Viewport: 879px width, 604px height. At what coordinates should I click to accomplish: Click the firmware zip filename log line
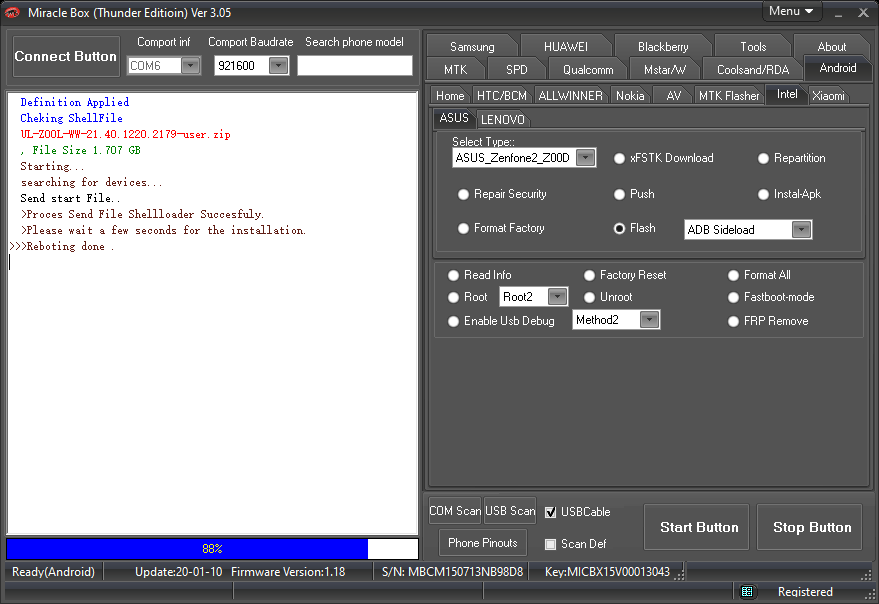point(126,134)
